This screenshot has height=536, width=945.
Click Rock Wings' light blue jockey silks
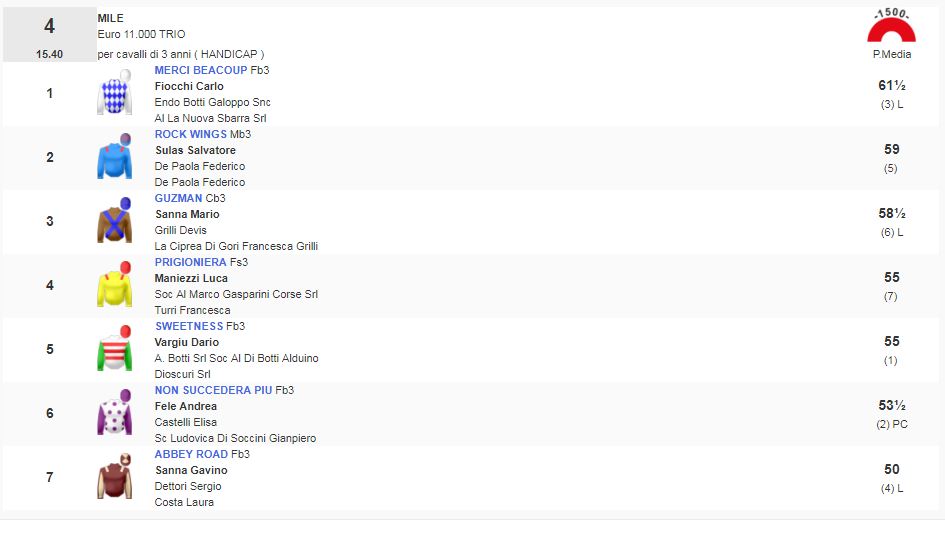114,157
